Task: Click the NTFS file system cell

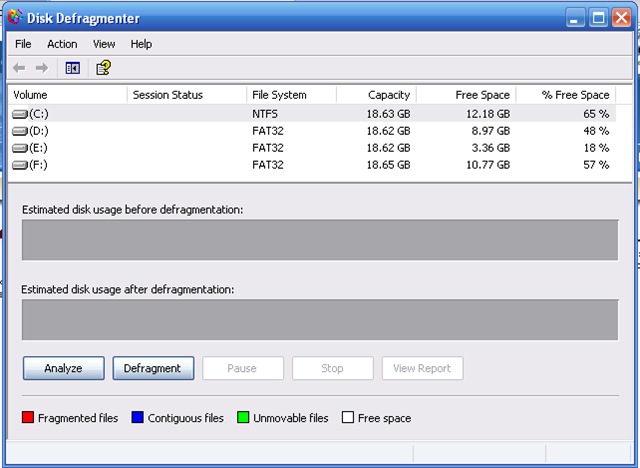Action: click(265, 114)
